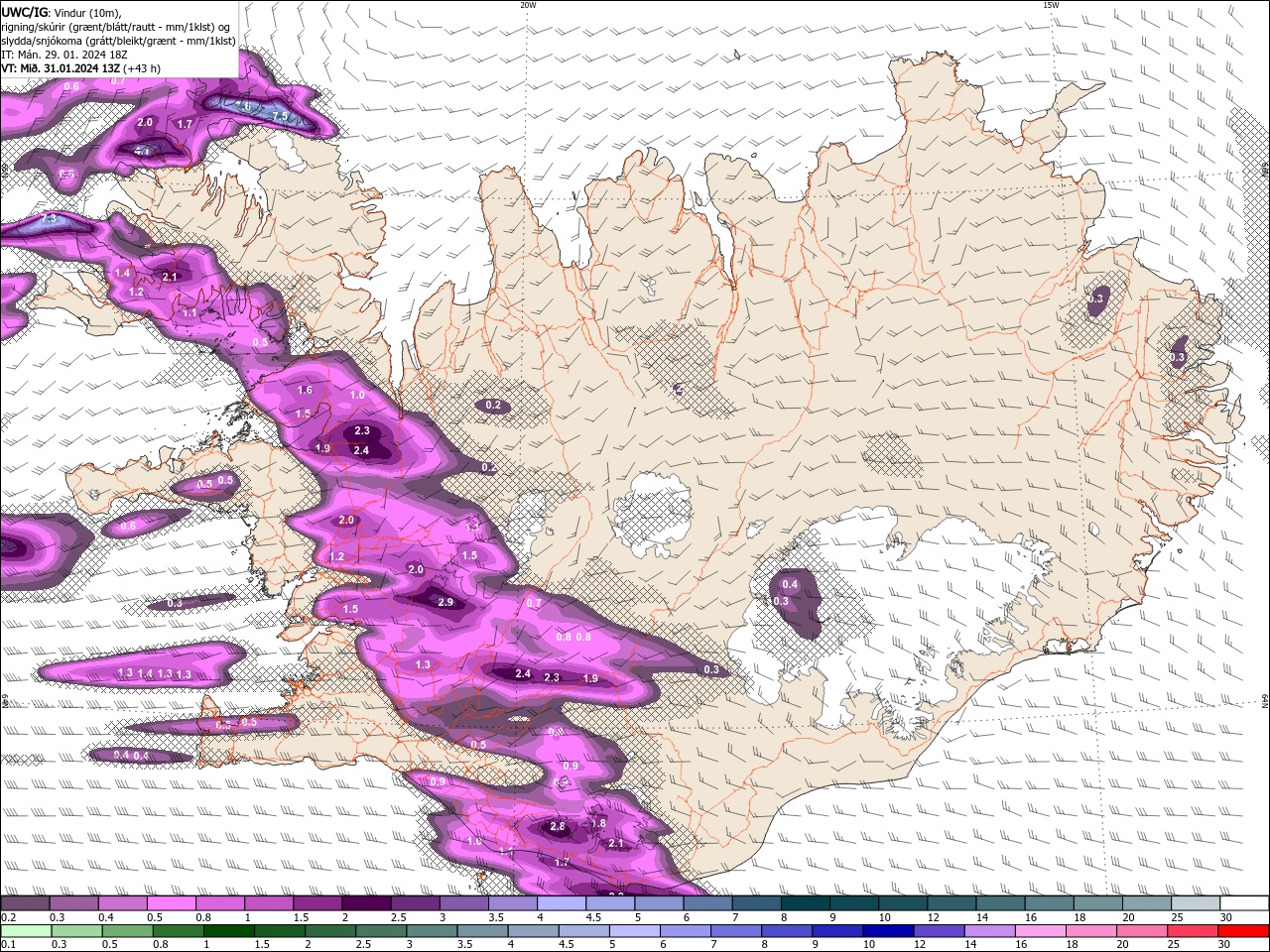The image size is (1270, 952).
Task: Click the 20W longitude label
Action: (528, 5)
